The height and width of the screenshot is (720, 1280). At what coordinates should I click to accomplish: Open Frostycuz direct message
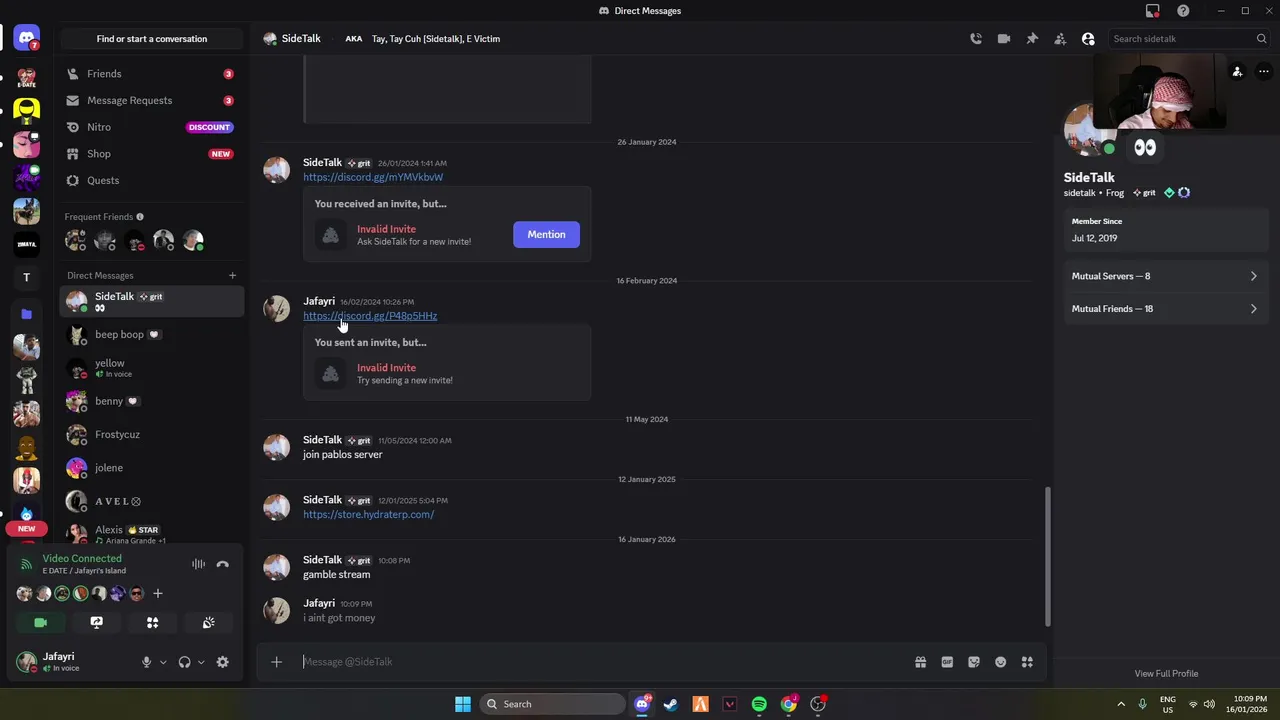(x=151, y=435)
